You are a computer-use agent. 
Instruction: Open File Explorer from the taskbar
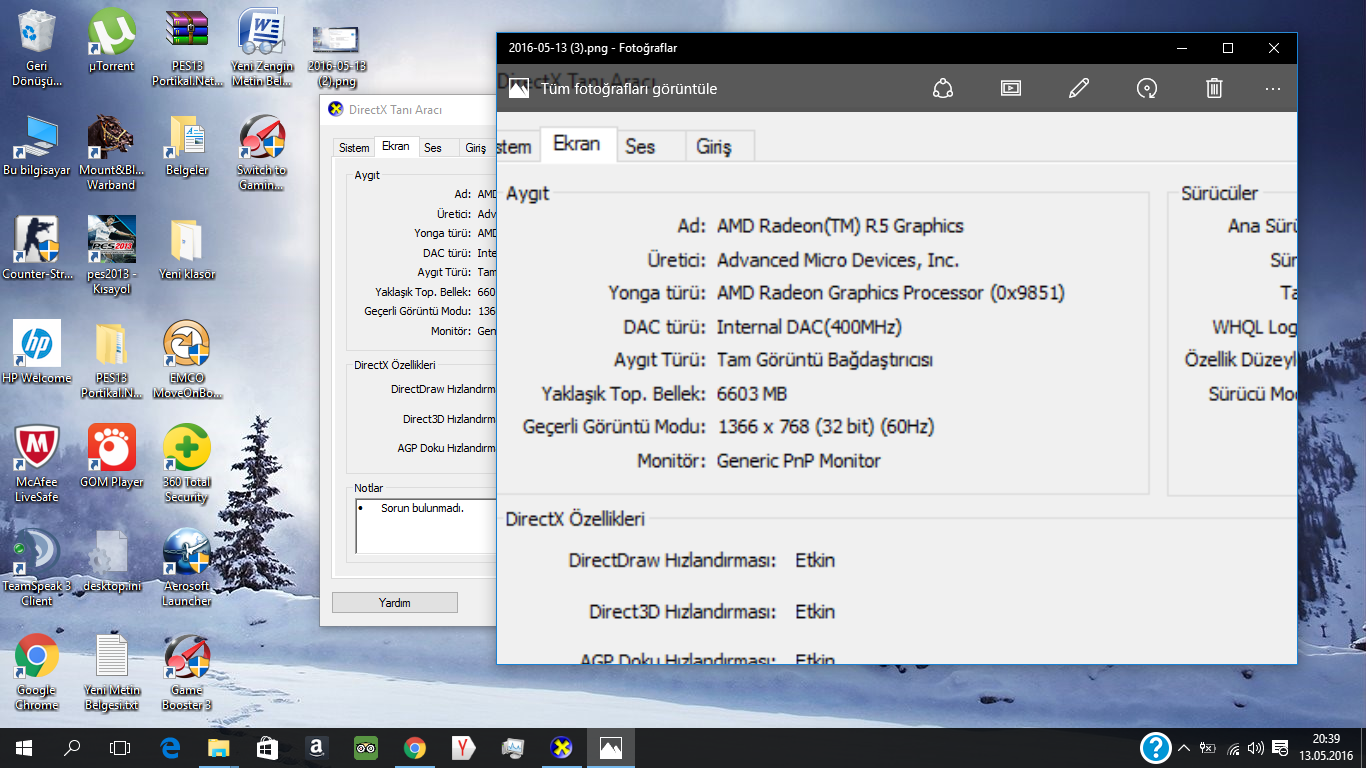tap(218, 747)
